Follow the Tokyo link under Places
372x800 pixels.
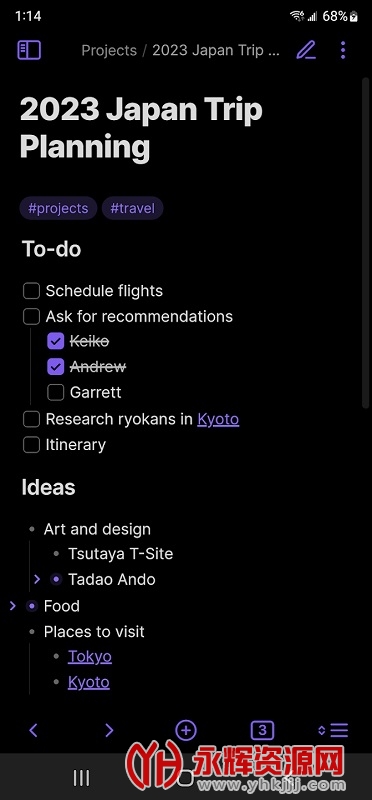point(90,657)
